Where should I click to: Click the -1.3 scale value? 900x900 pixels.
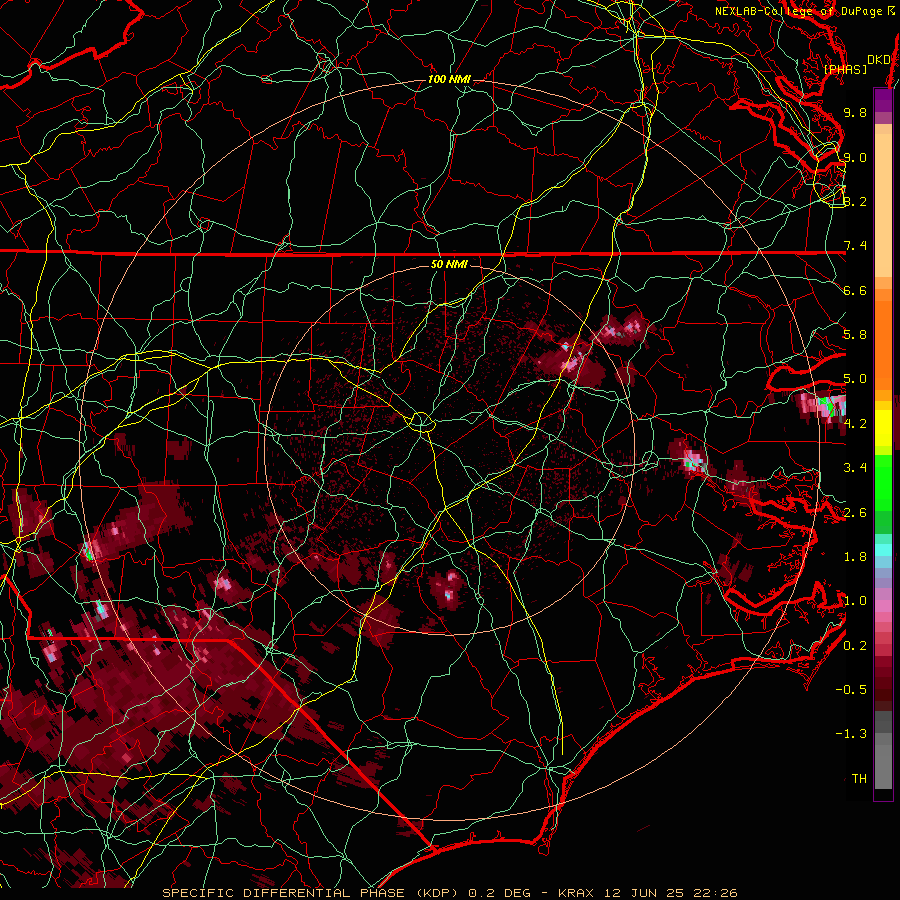pos(851,734)
